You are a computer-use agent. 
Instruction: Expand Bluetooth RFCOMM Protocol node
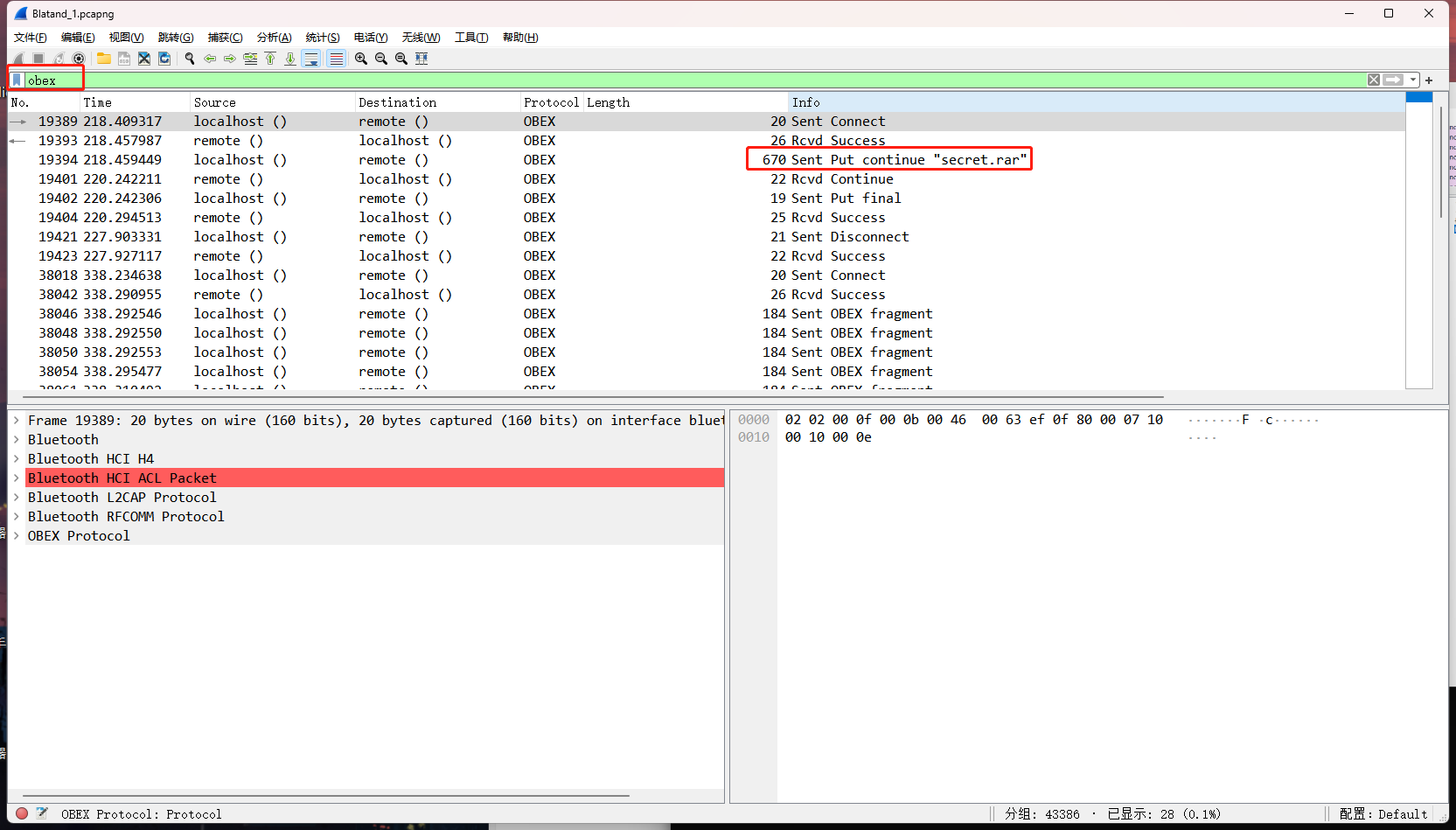pos(17,517)
